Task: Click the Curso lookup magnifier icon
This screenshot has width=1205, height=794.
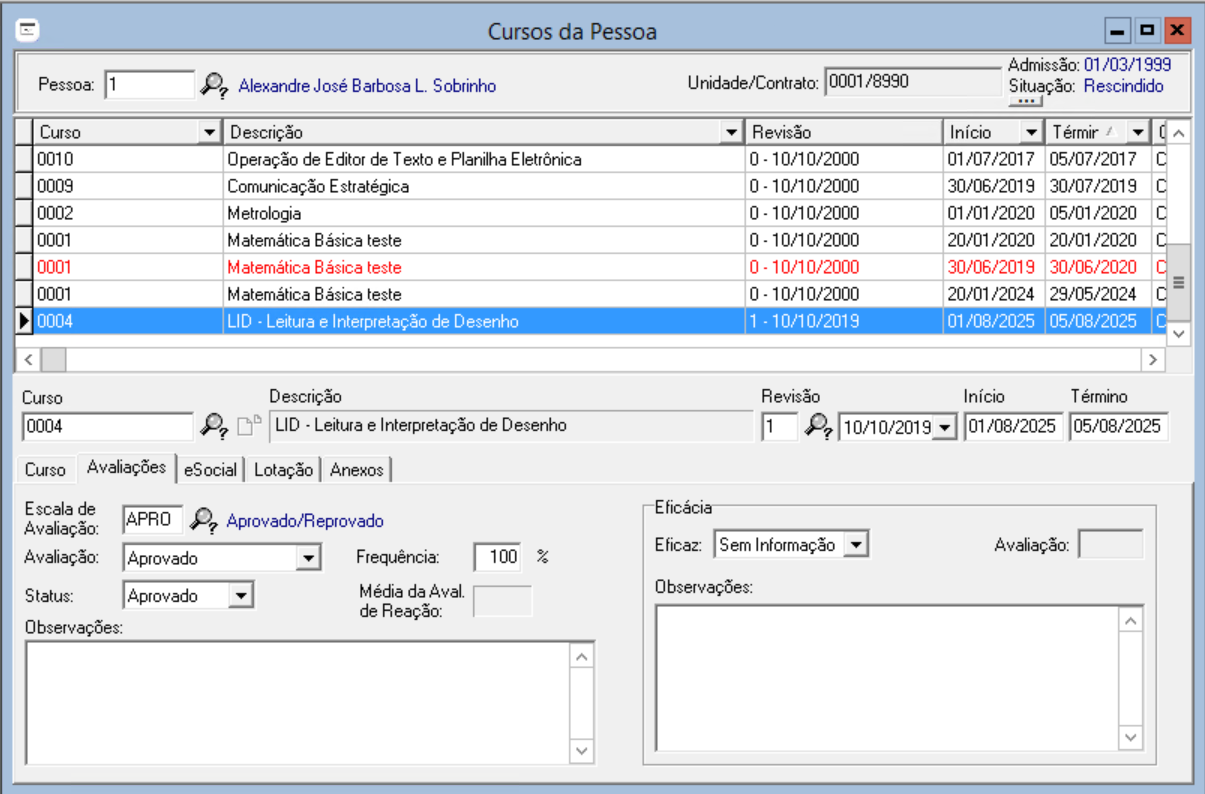Action: click(213, 426)
